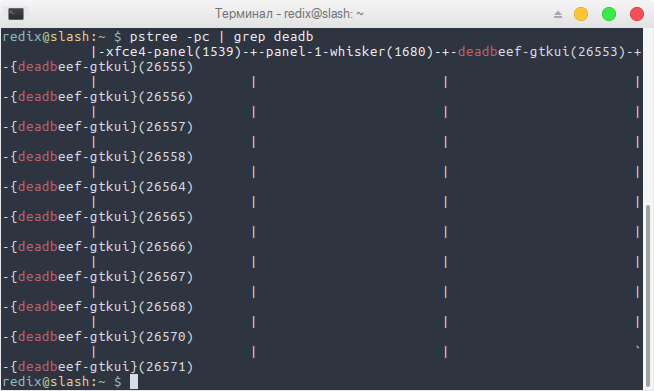Minimize with the yellow circle button
Screen dimensions: 654x391
click(x=581, y=14)
